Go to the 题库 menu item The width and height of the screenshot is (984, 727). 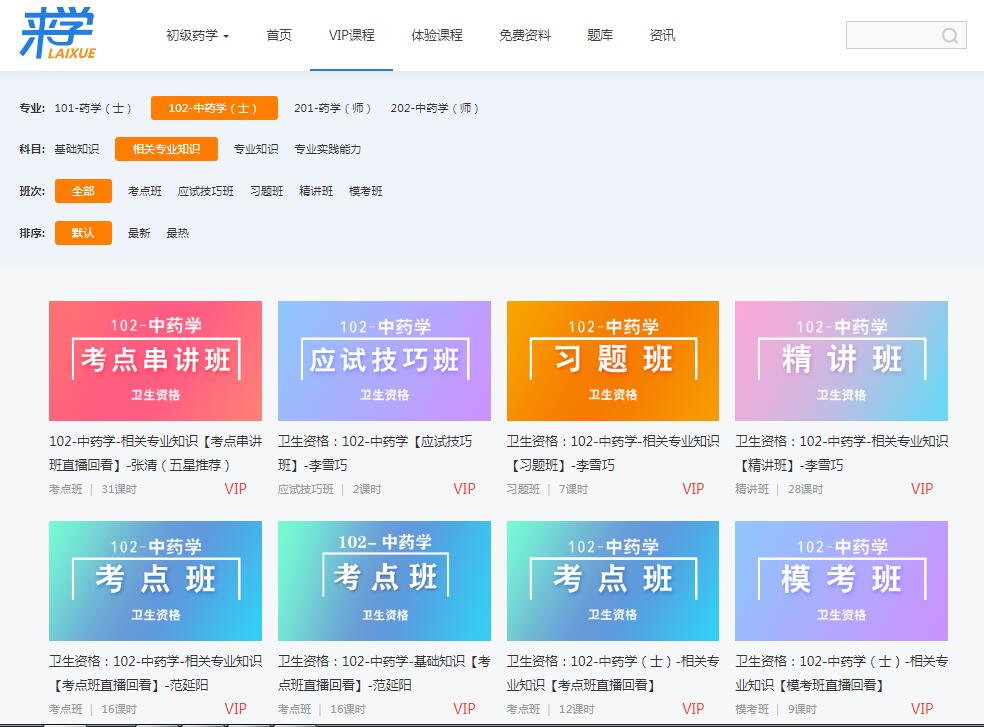600,36
